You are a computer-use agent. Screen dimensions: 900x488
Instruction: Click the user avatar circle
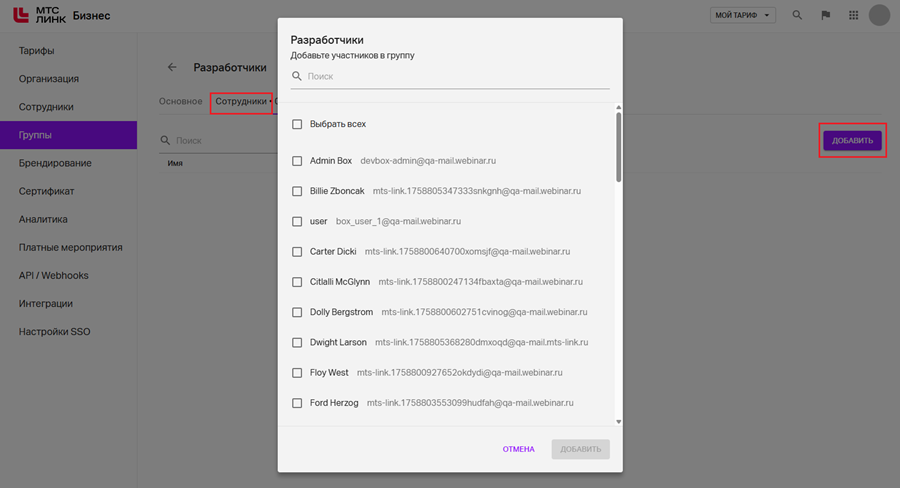click(879, 15)
